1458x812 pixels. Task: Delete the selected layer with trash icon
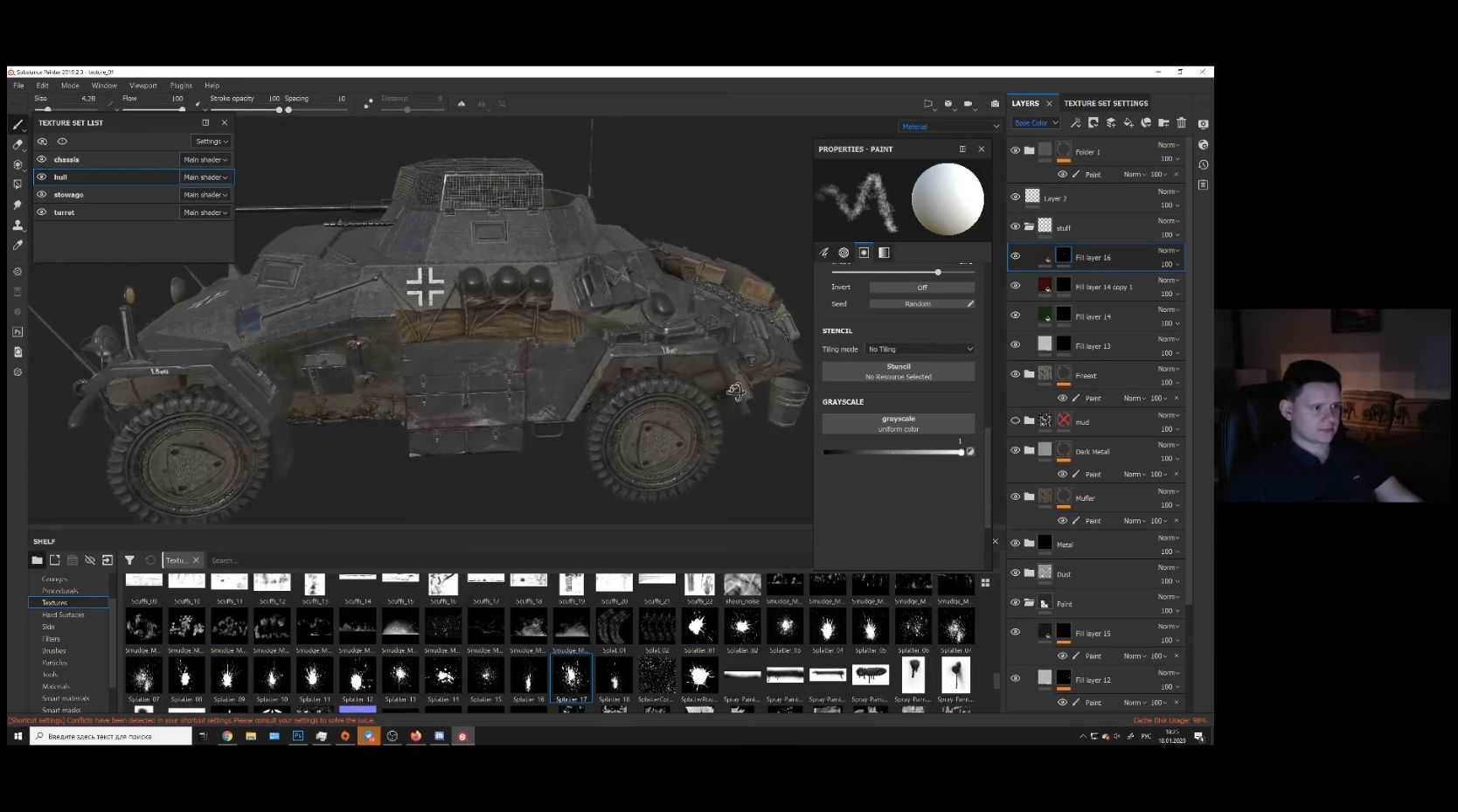click(x=1182, y=123)
